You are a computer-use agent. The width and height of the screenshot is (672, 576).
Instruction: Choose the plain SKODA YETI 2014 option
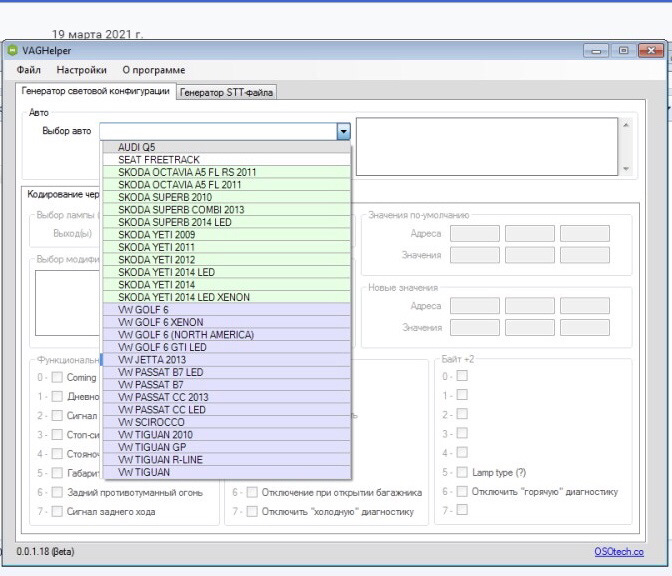(x=227, y=285)
